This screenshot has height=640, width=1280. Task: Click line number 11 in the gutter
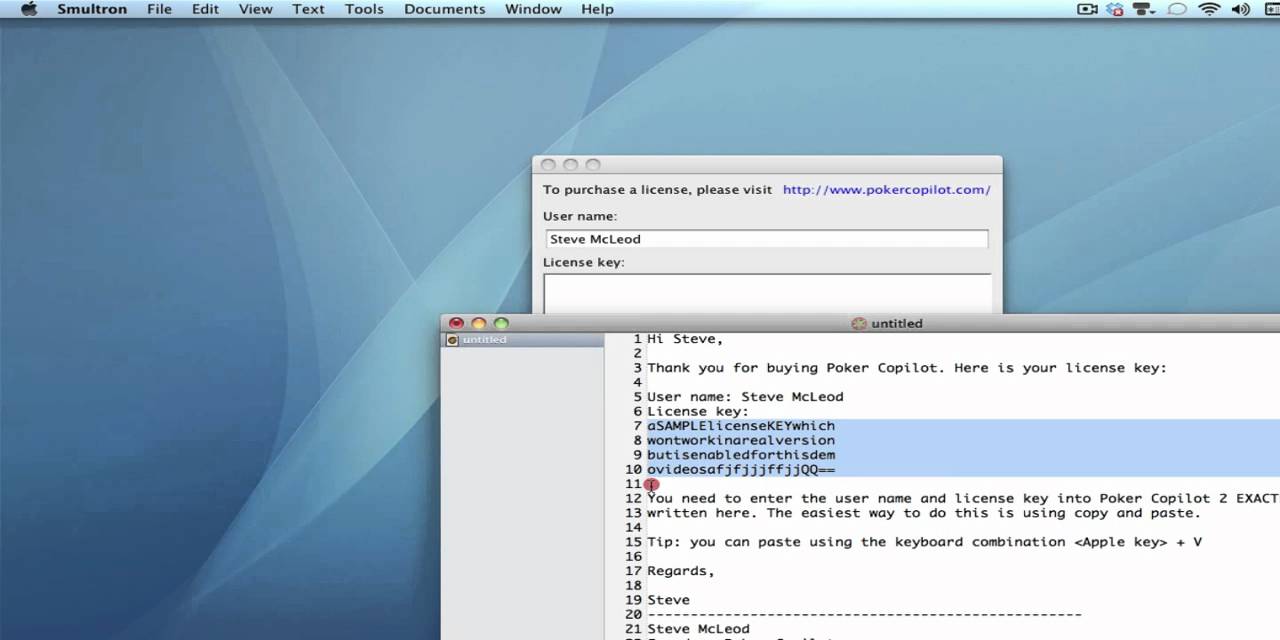point(633,484)
